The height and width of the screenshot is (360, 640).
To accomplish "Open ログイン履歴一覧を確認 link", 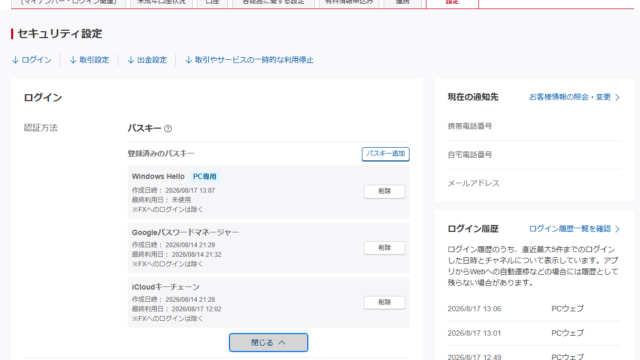I will pyautogui.click(x=574, y=229).
